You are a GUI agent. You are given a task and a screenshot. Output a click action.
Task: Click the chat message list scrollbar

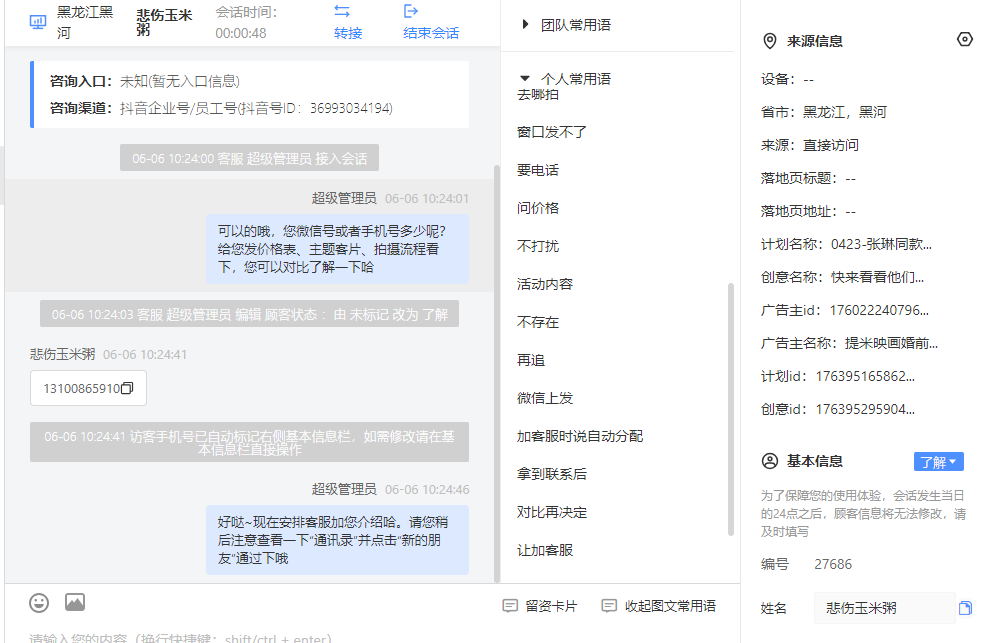[x=496, y=374]
